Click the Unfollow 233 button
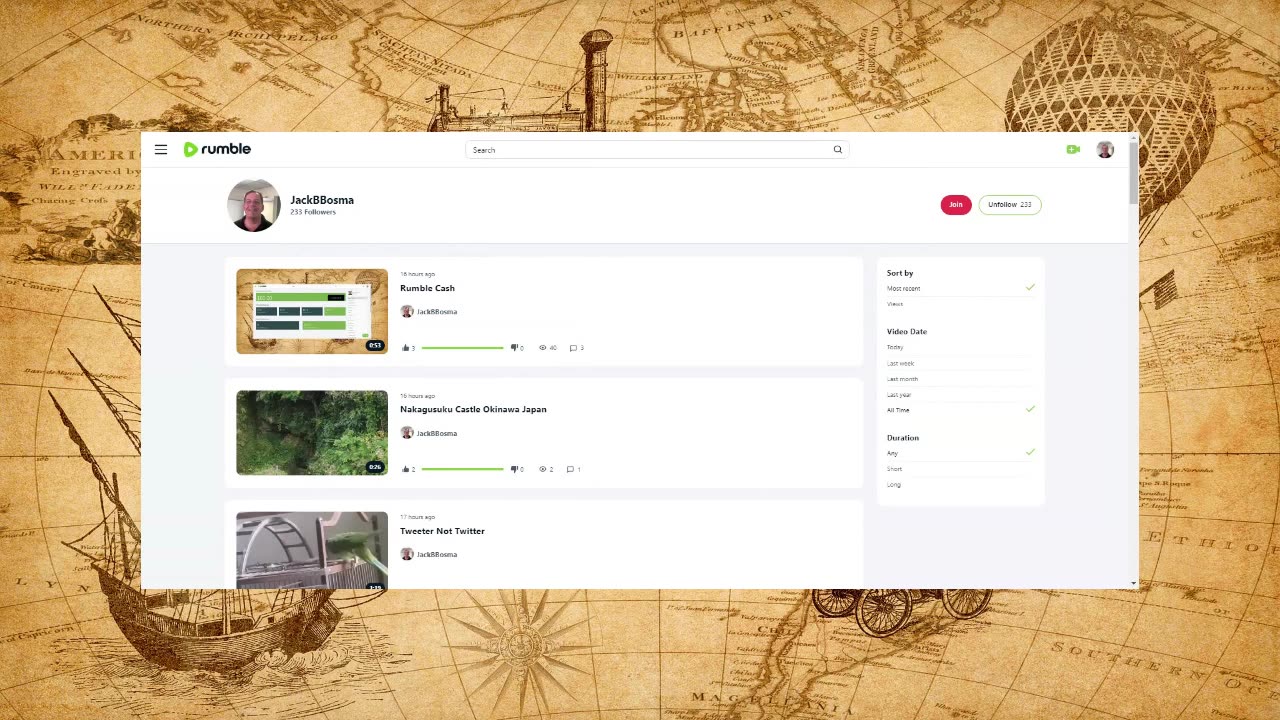This screenshot has width=1280, height=720. (1010, 205)
